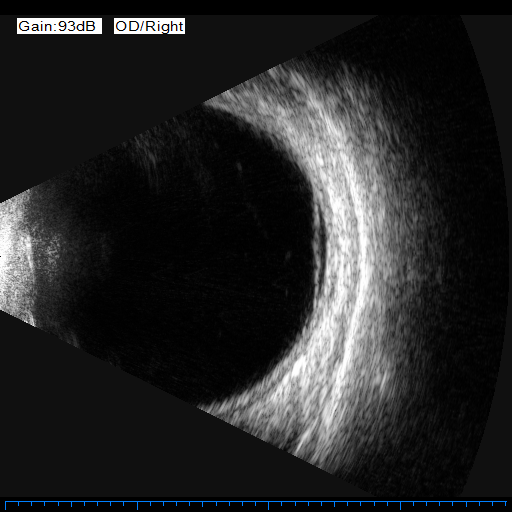Image resolution: width=512 pixels, height=512 pixels.
Task: Click the right end of blue ruler scale
Action: [506, 504]
